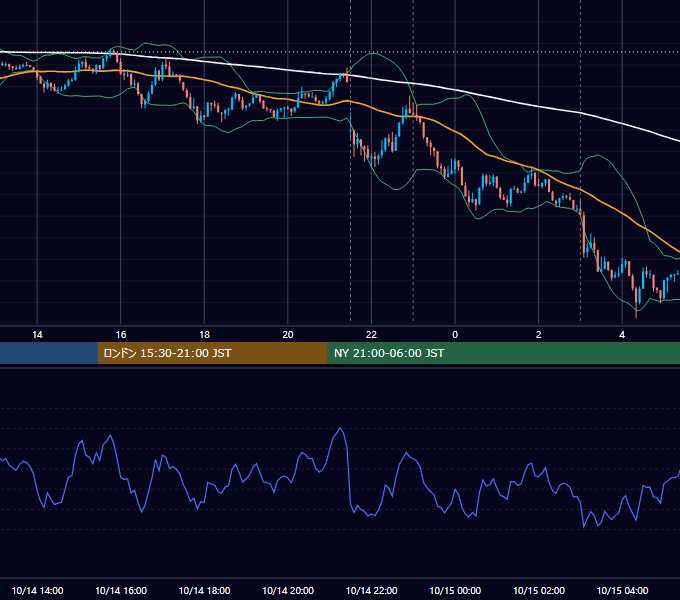The width and height of the screenshot is (680, 600).
Task: Click hour label 2 on price chart axis
Action: pyautogui.click(x=539, y=335)
